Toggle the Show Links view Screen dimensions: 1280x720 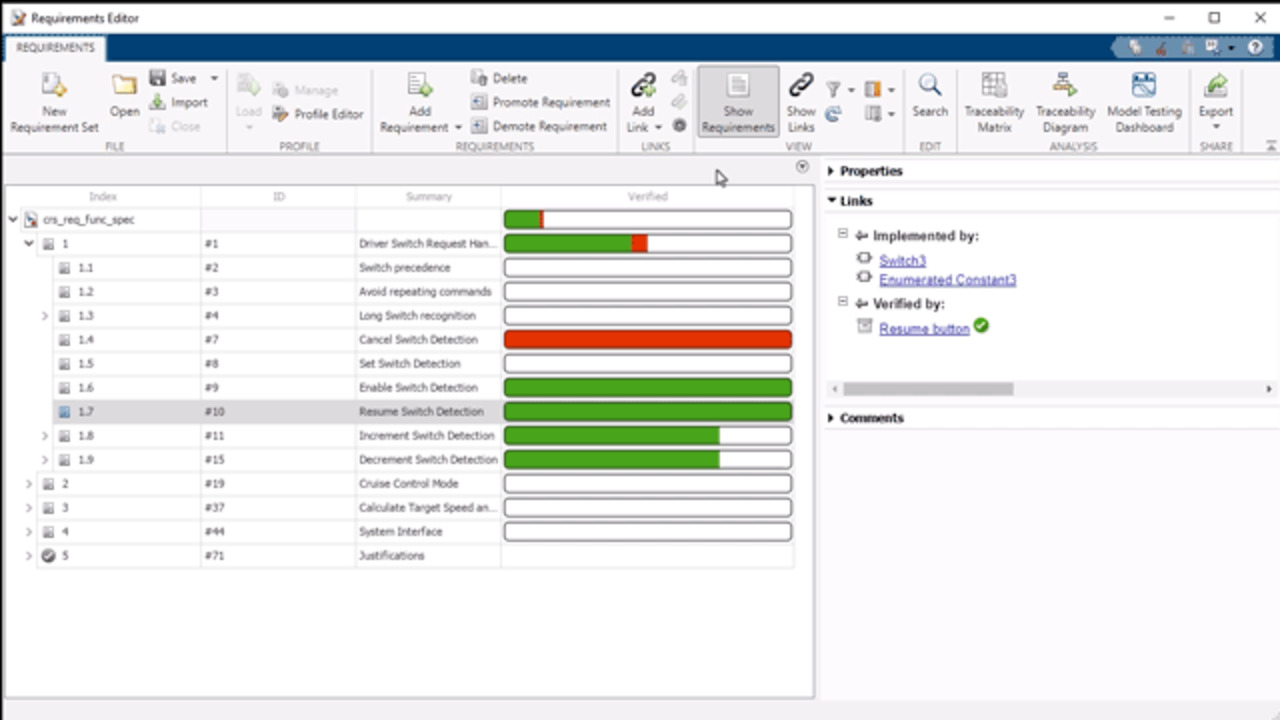pyautogui.click(x=800, y=102)
